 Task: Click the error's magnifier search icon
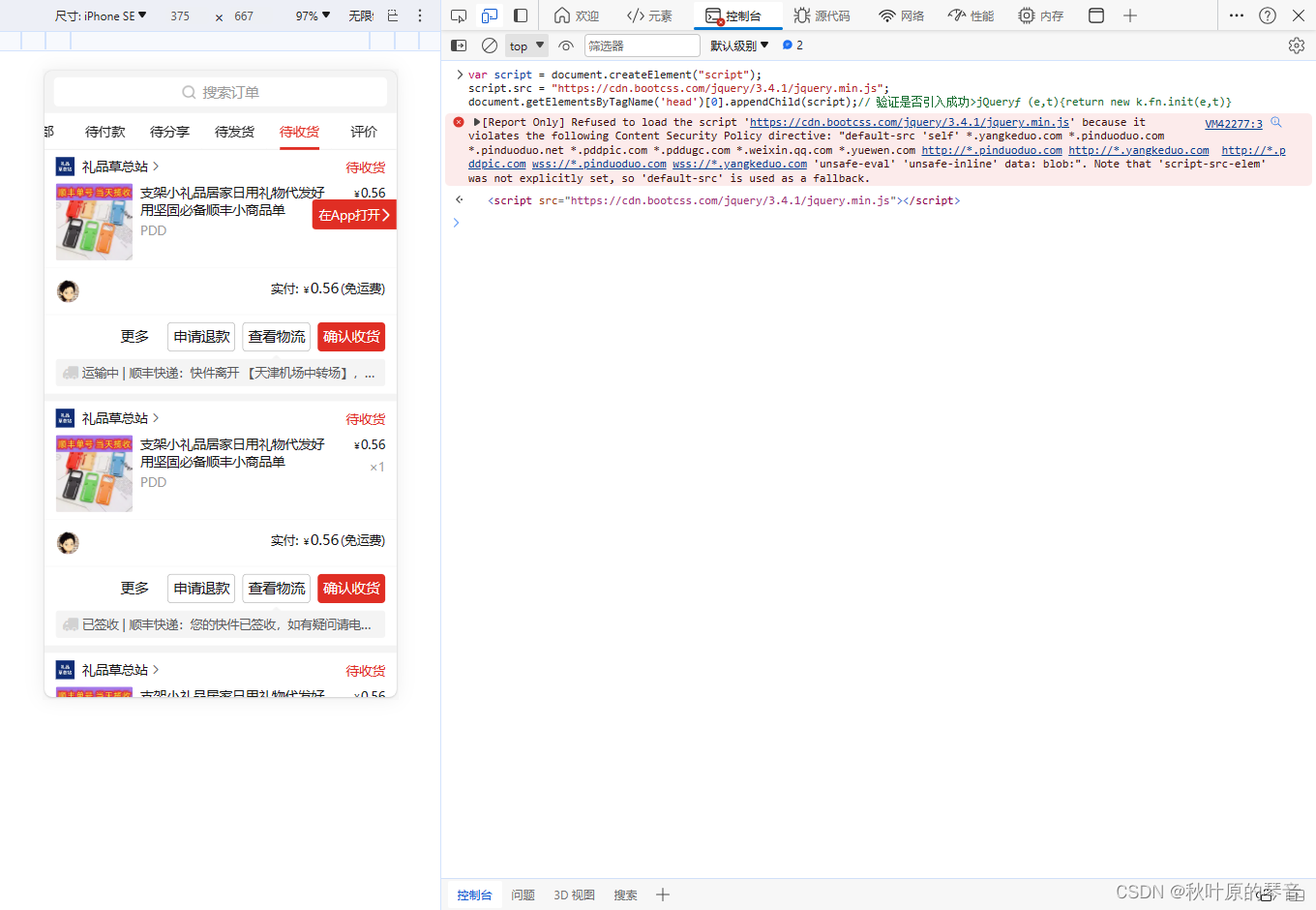point(1276,122)
